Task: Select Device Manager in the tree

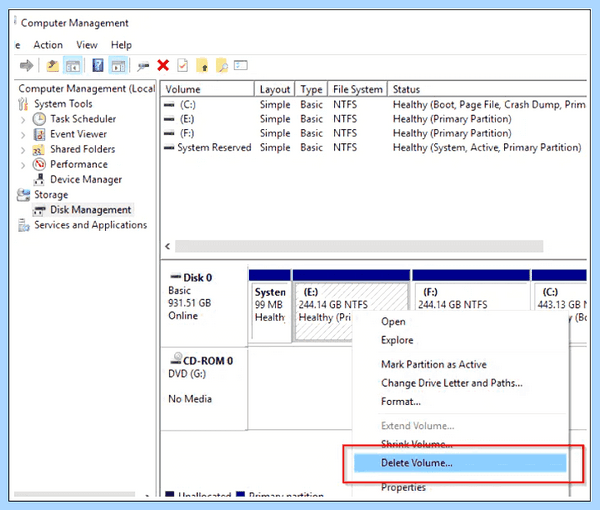Action: (86, 179)
